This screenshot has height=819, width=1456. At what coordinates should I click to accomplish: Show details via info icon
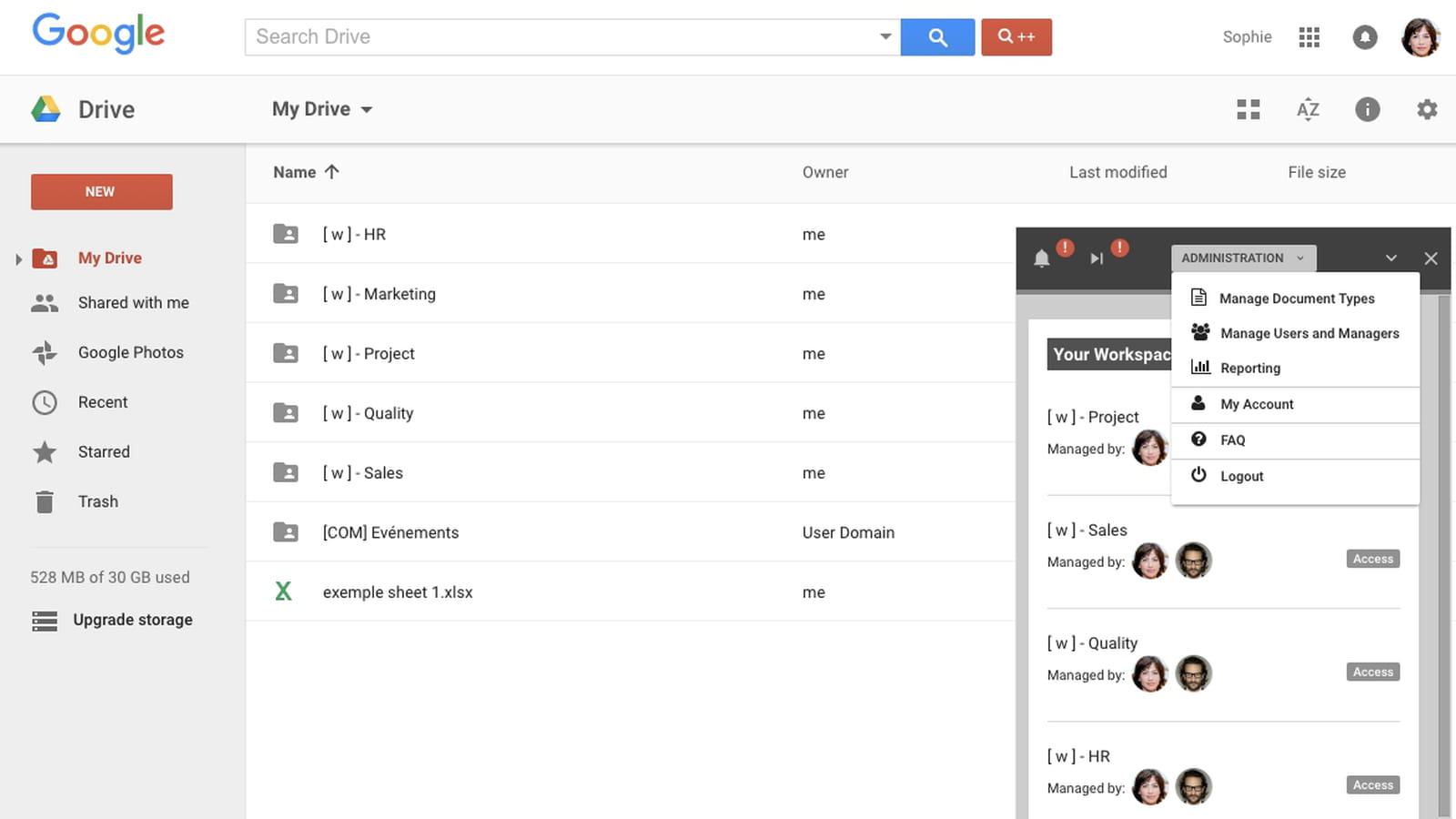click(1367, 110)
